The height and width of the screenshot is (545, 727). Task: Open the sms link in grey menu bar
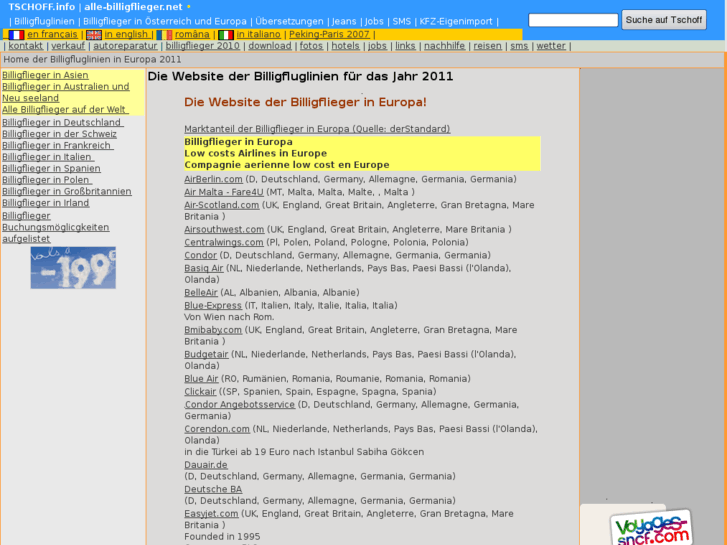click(519, 45)
